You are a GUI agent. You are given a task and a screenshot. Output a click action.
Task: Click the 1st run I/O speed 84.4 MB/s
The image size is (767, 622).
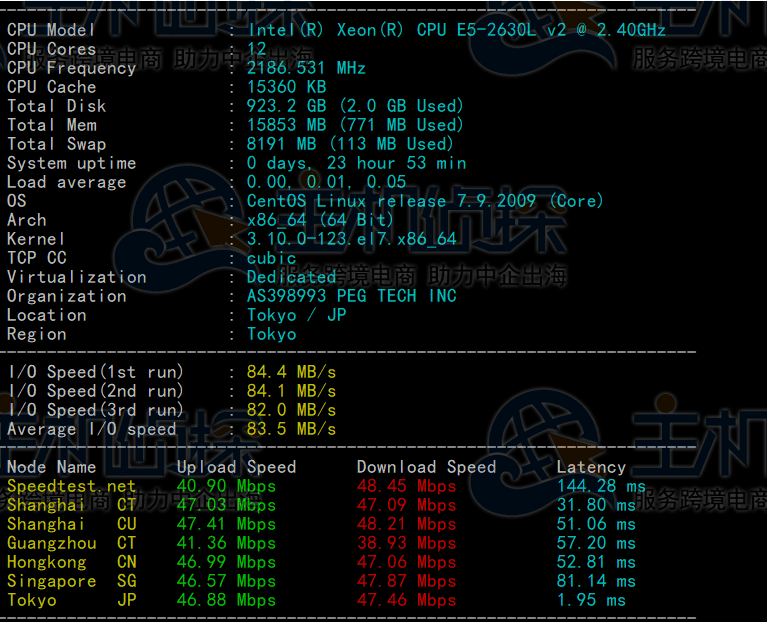(292, 373)
